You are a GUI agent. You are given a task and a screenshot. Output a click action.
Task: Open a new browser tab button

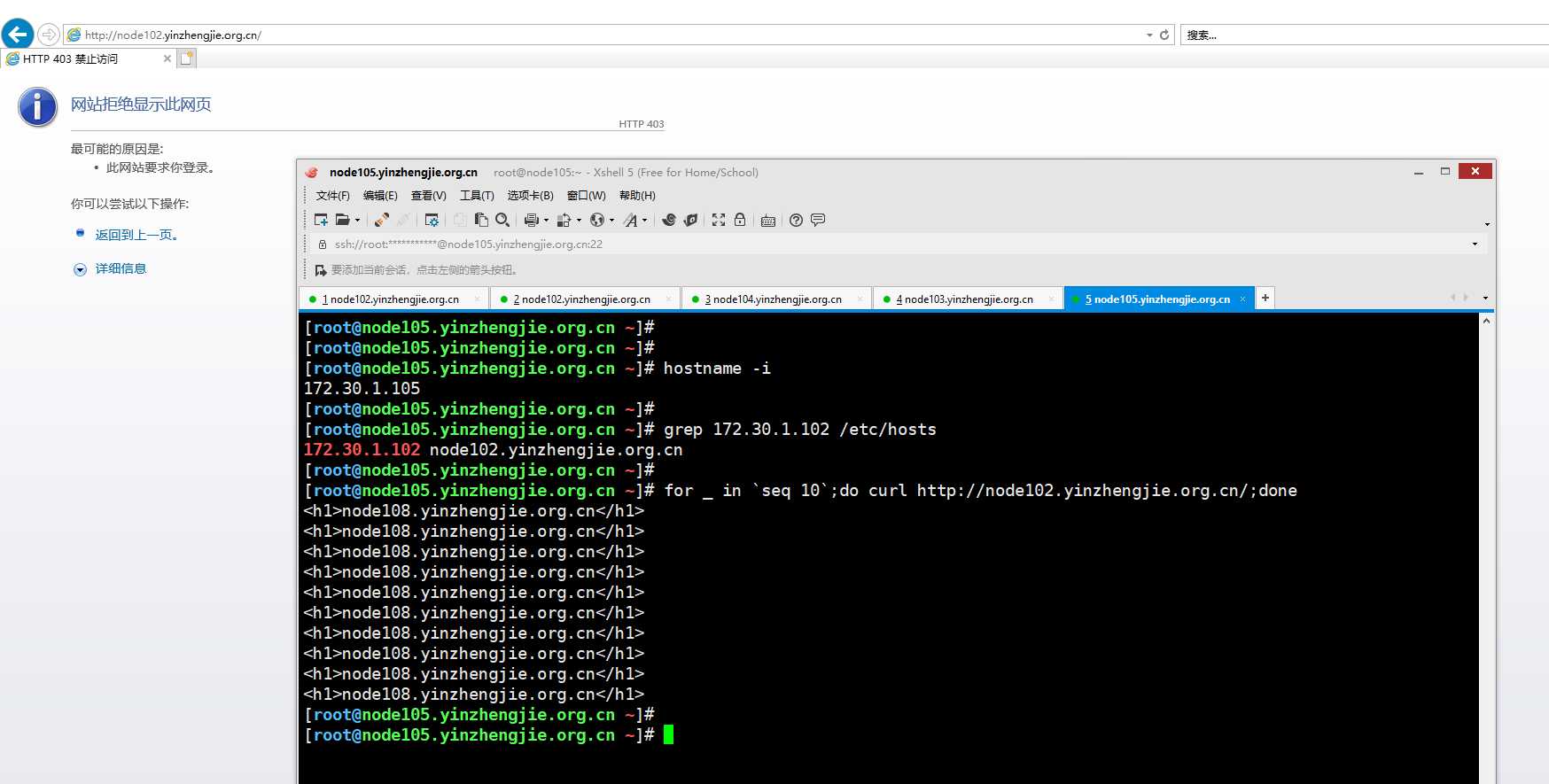tap(186, 58)
